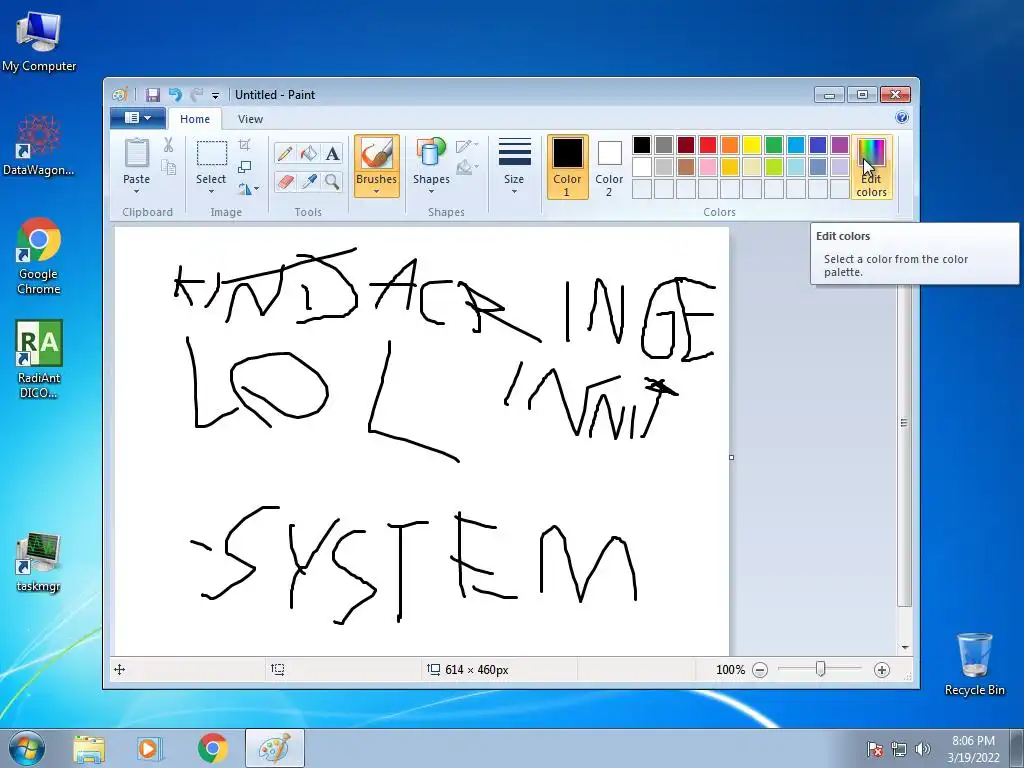Click the Start button orb
Screen dimensions: 1024x768
coord(27,748)
